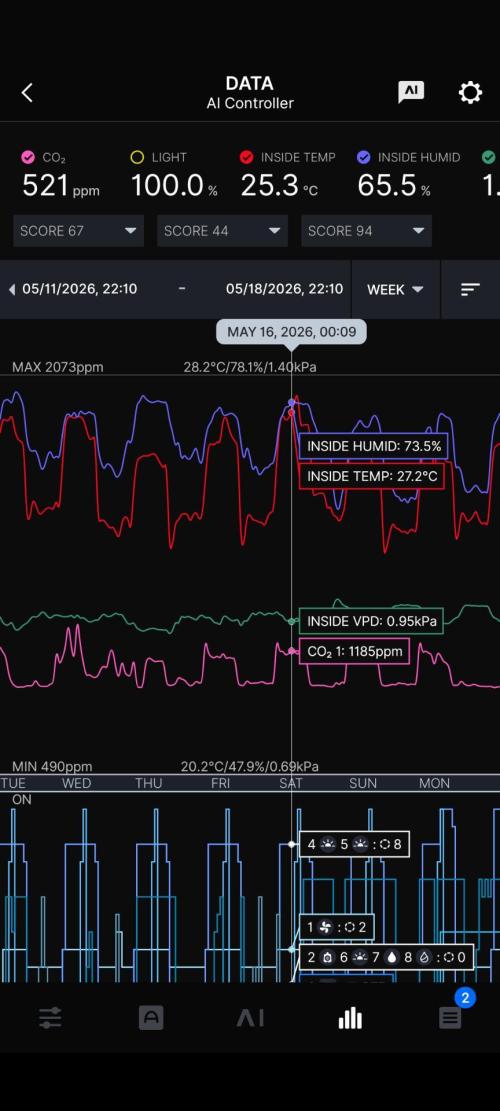Open settings with the gear icon
500x1111 pixels.
470,92
